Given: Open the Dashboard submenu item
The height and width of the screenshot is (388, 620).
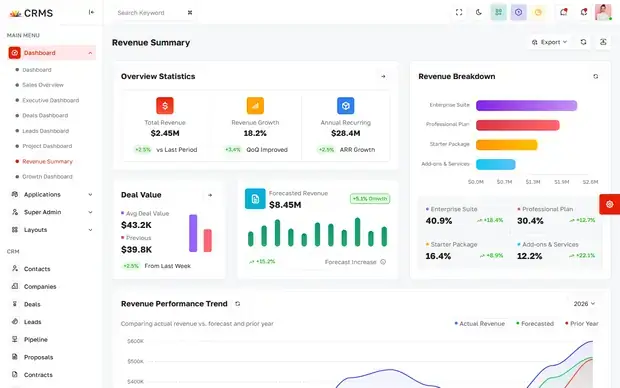Looking at the screenshot, I should pos(37,70).
